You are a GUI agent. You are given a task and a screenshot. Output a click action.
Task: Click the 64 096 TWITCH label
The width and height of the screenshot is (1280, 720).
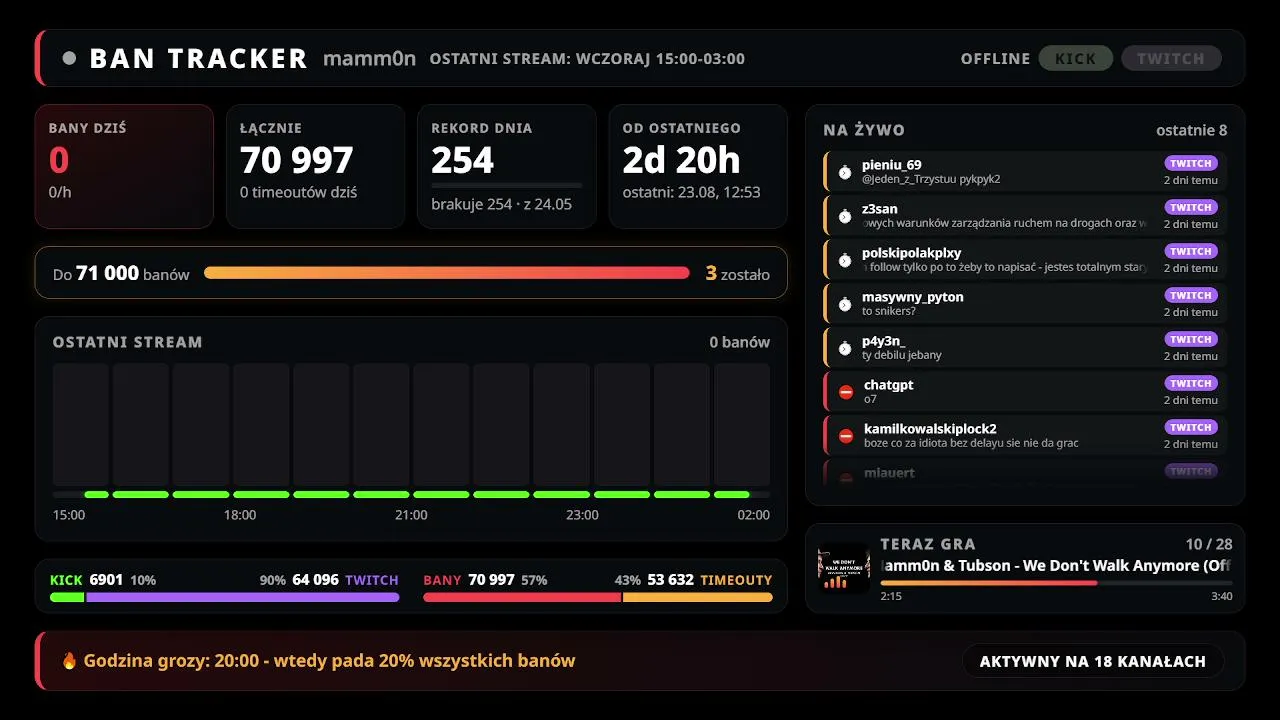pyautogui.click(x=345, y=580)
